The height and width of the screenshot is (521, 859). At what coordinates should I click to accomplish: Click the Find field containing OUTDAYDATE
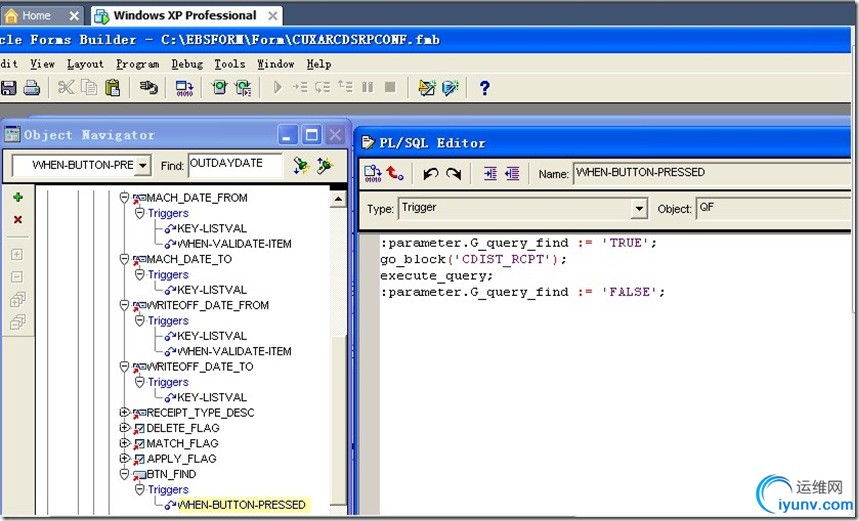click(235, 165)
